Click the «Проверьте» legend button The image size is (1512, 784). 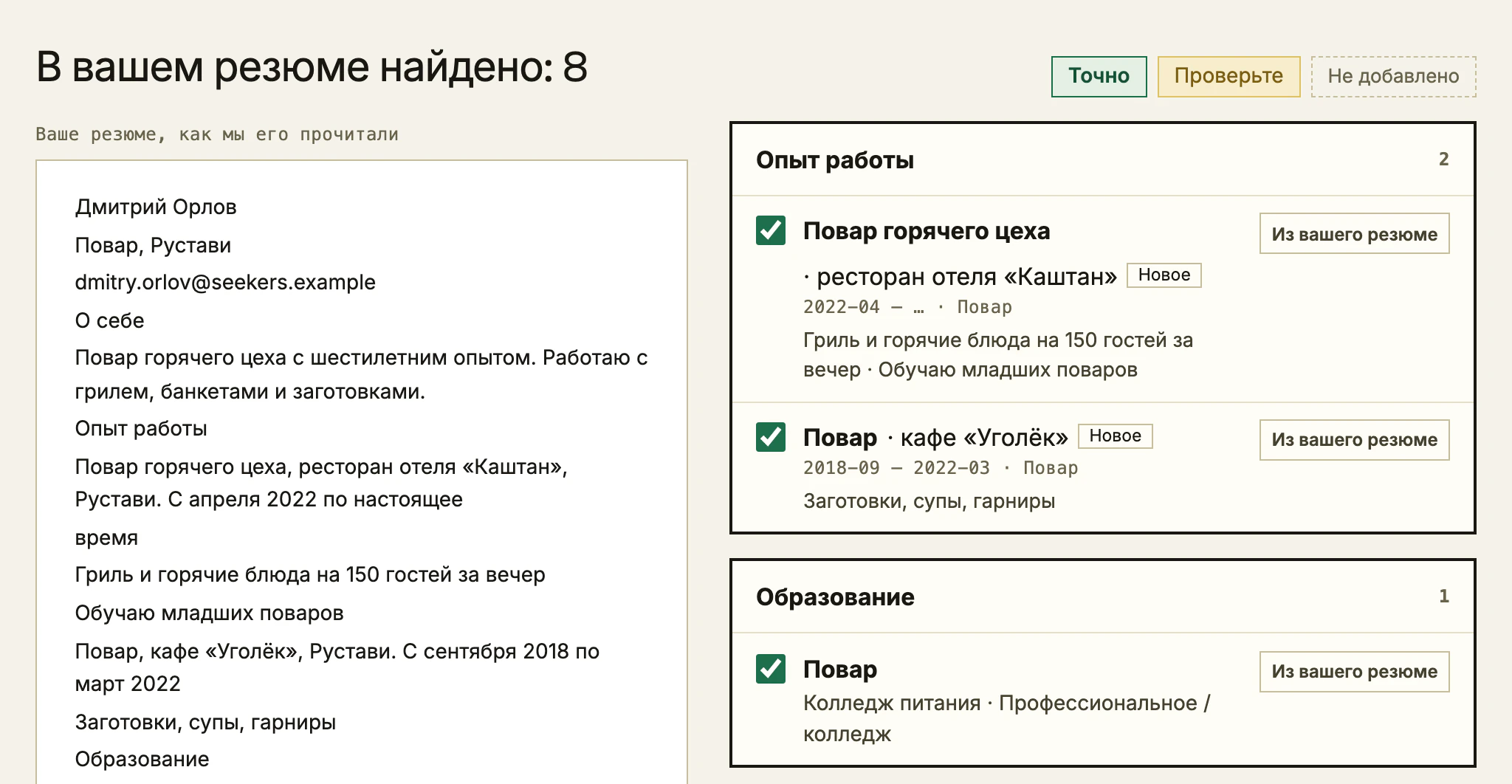coord(1228,76)
